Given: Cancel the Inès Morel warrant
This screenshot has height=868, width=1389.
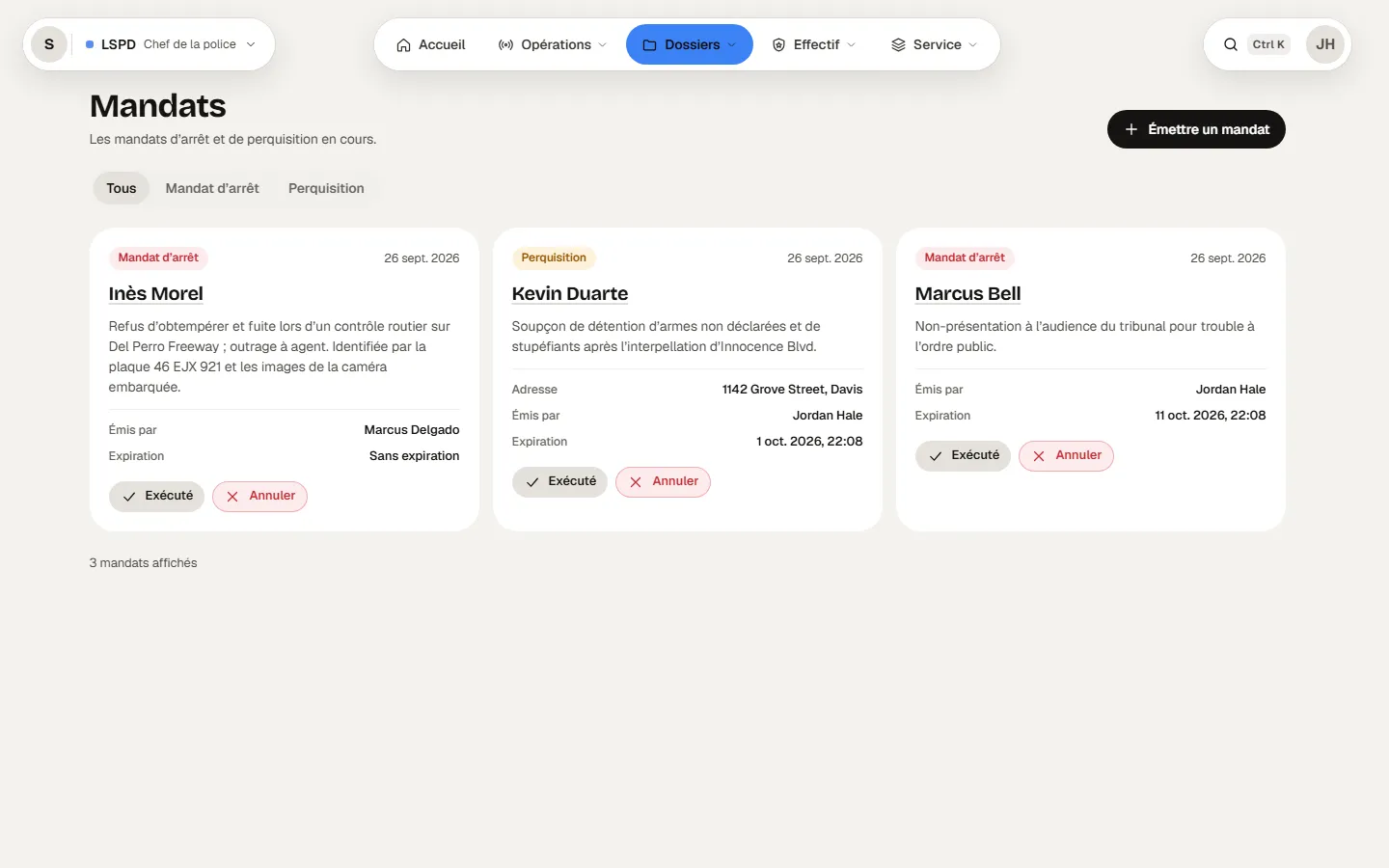Looking at the screenshot, I should click(x=259, y=496).
